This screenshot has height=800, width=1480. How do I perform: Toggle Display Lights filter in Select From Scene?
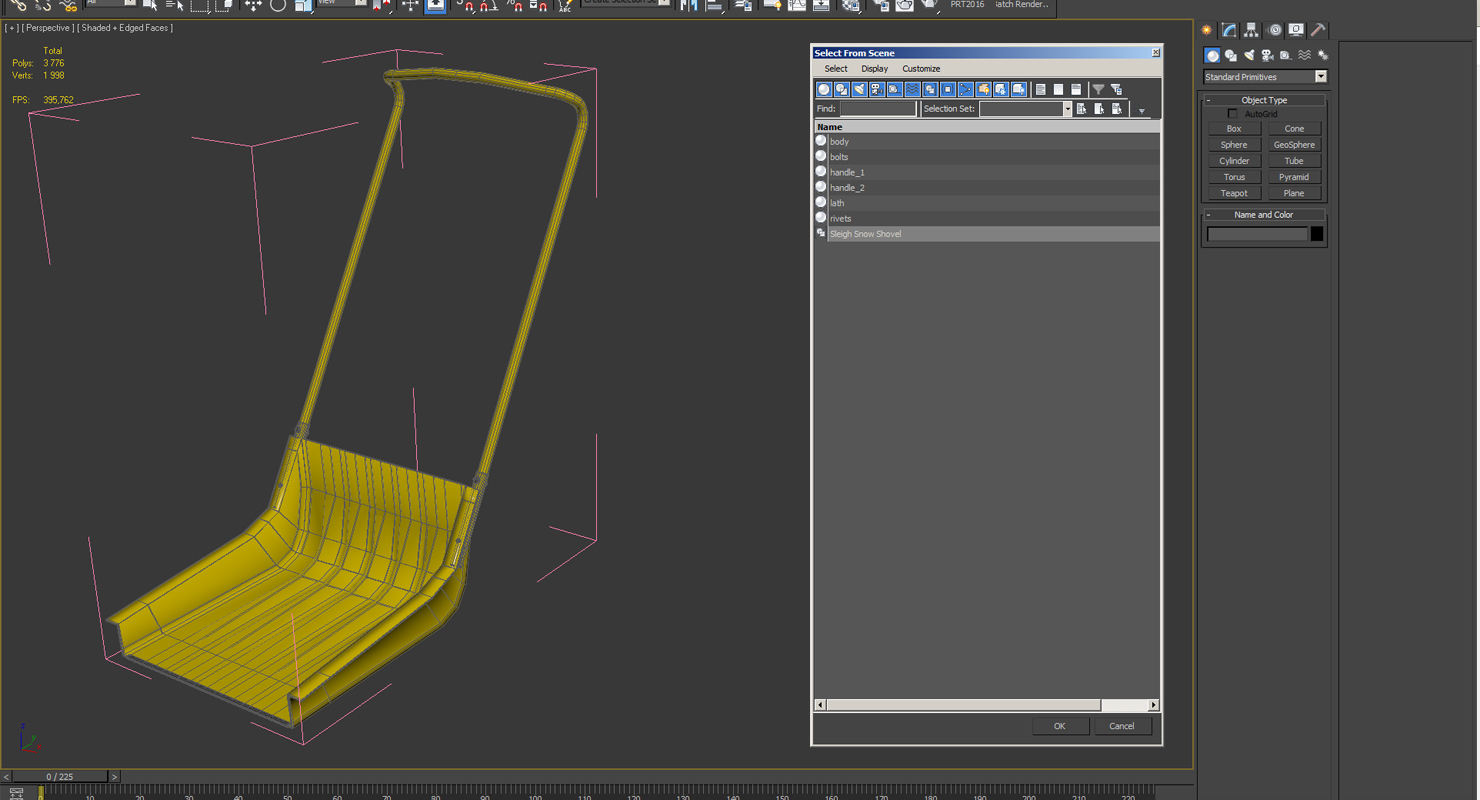click(859, 90)
